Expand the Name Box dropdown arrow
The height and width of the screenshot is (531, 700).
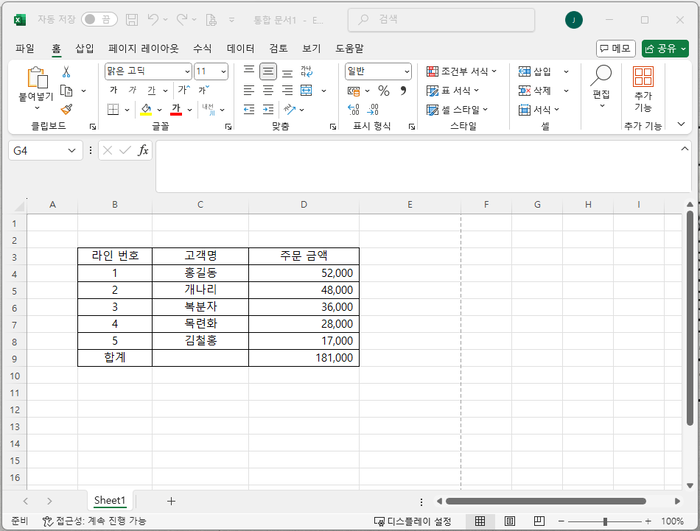71,151
